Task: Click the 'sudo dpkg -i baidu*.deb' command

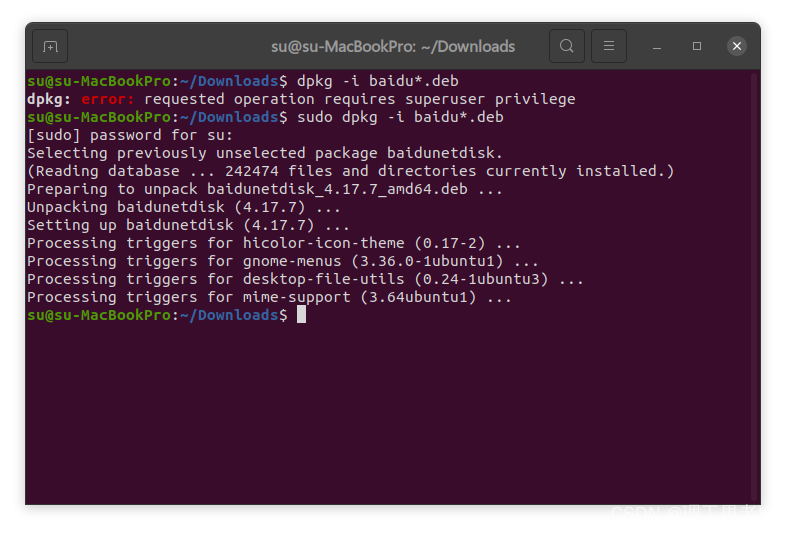Action: point(400,117)
